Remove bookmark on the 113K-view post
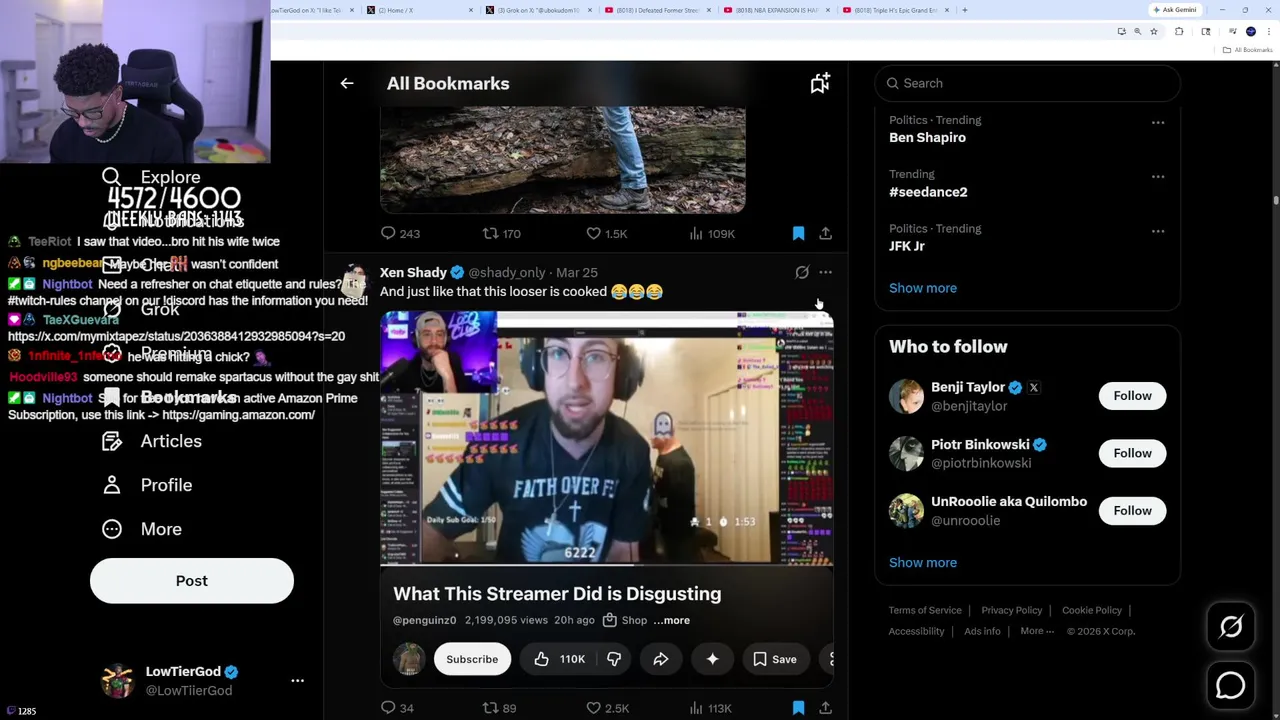1280x720 pixels. click(x=798, y=708)
